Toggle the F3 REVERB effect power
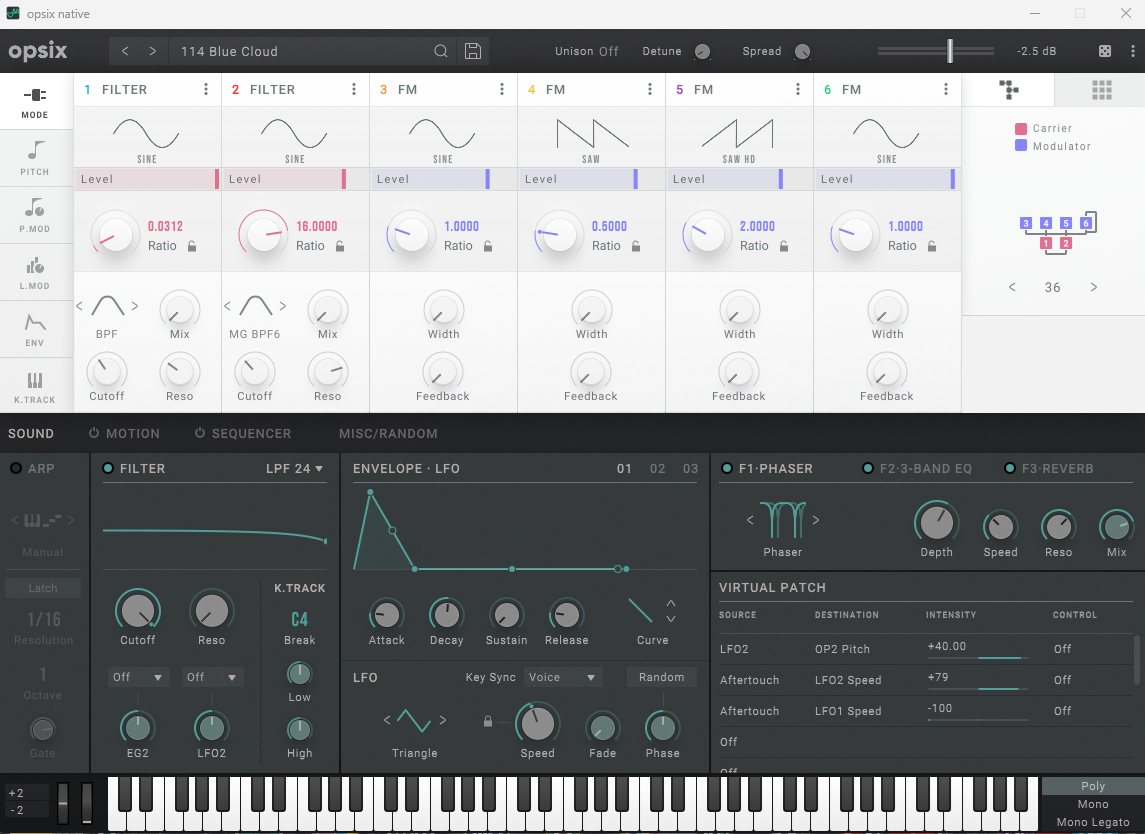Viewport: 1145px width, 834px height. pyautogui.click(x=1010, y=468)
